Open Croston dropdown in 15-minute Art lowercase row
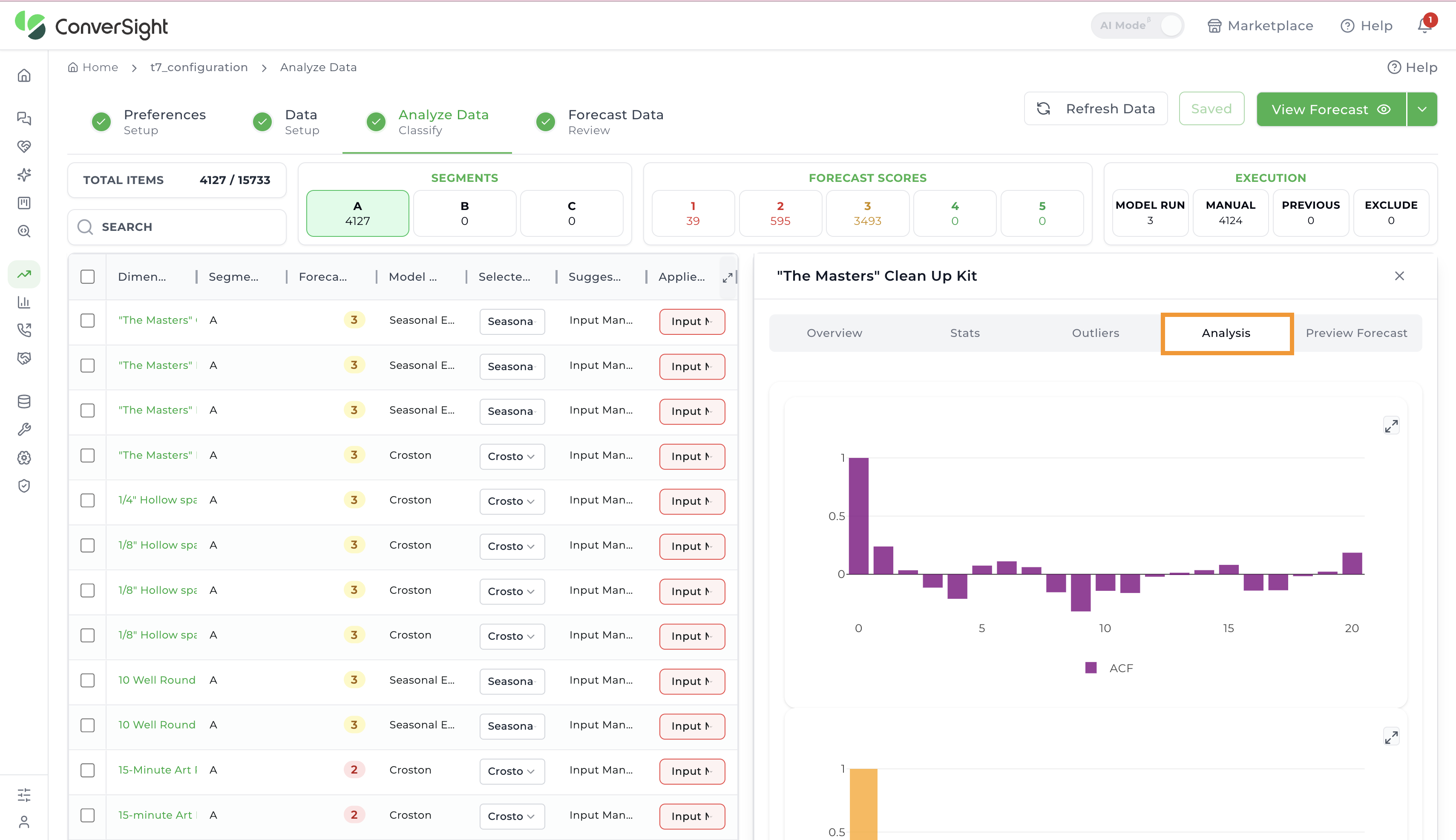 click(512, 816)
